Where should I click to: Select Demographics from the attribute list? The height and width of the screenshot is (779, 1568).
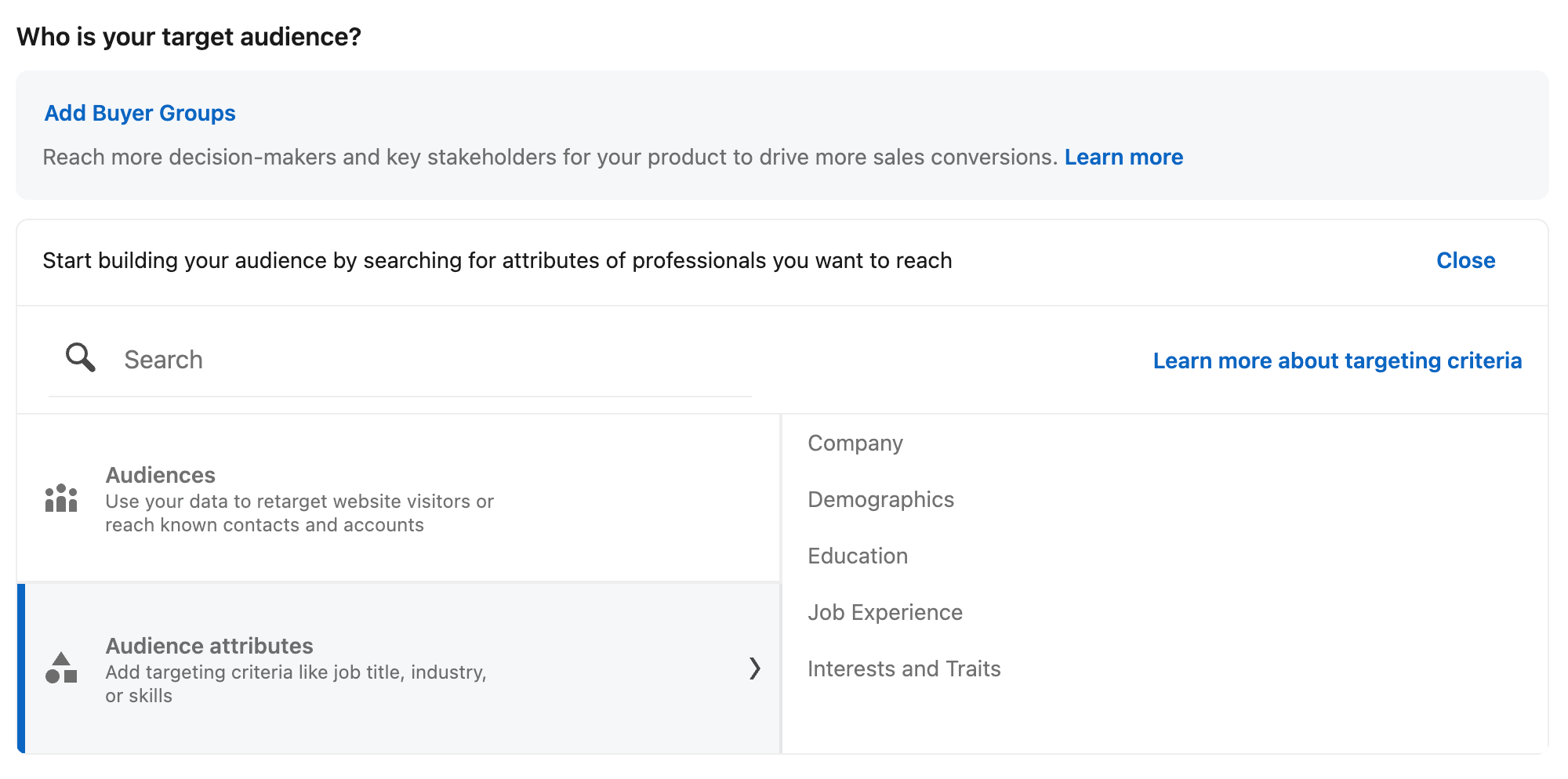pyautogui.click(x=880, y=499)
